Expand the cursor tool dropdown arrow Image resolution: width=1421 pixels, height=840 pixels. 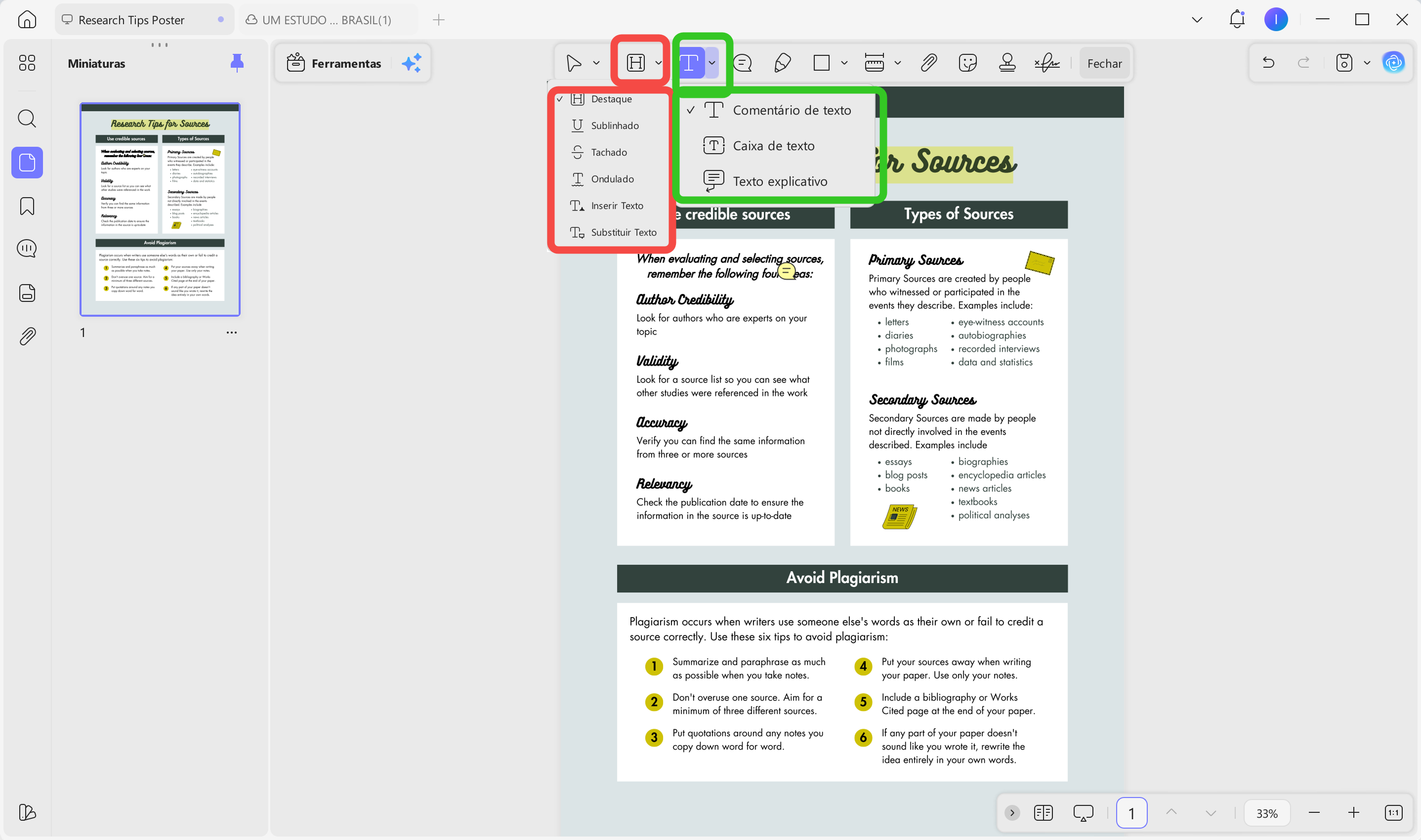(596, 63)
